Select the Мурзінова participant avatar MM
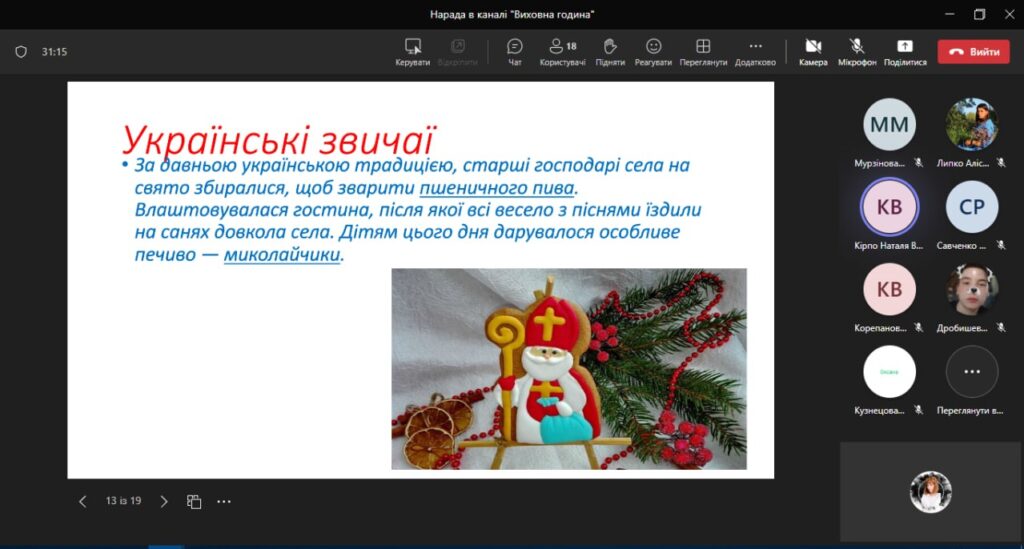This screenshot has width=1024, height=549. click(889, 124)
